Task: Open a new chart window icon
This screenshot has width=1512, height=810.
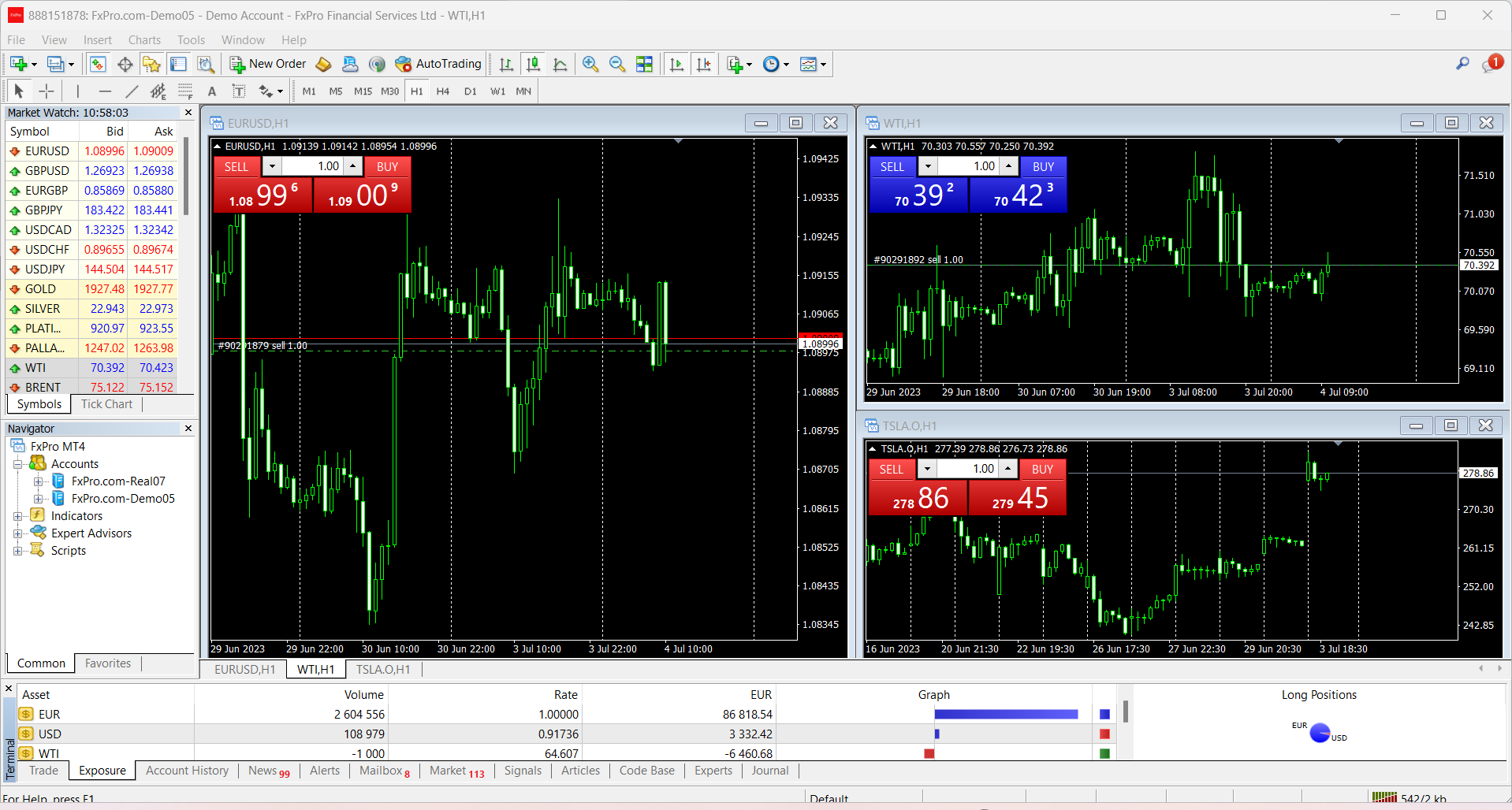Action: tap(18, 64)
